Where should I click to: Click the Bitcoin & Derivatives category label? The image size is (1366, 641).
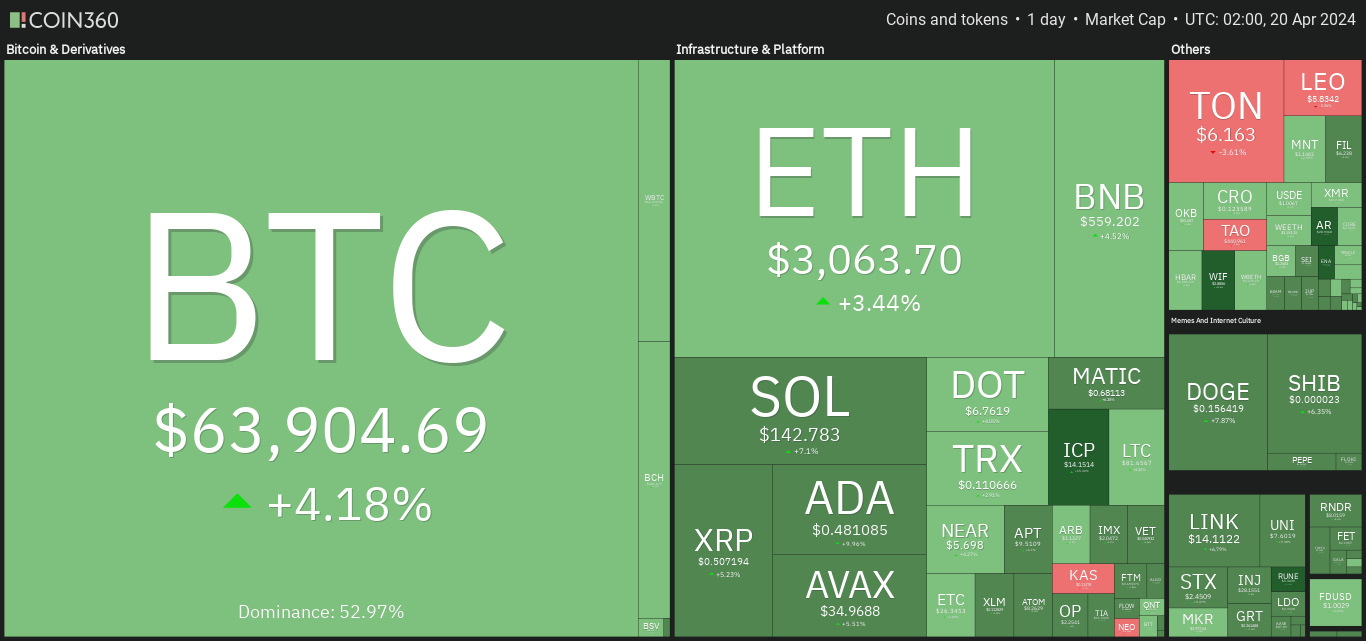(x=66, y=49)
